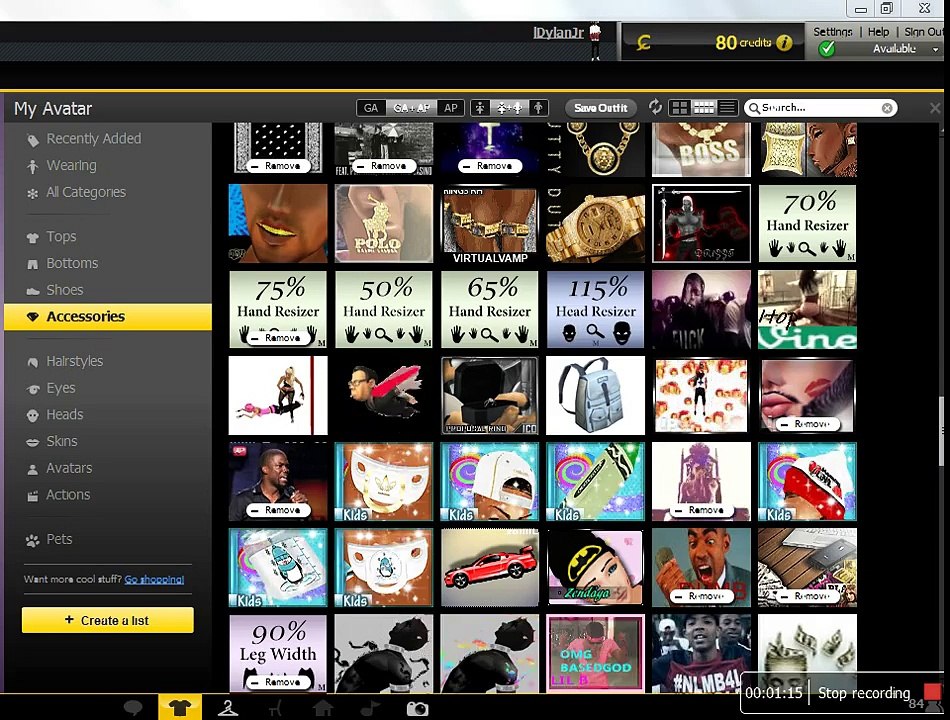Select the POLO earring thumbnail

384,223
